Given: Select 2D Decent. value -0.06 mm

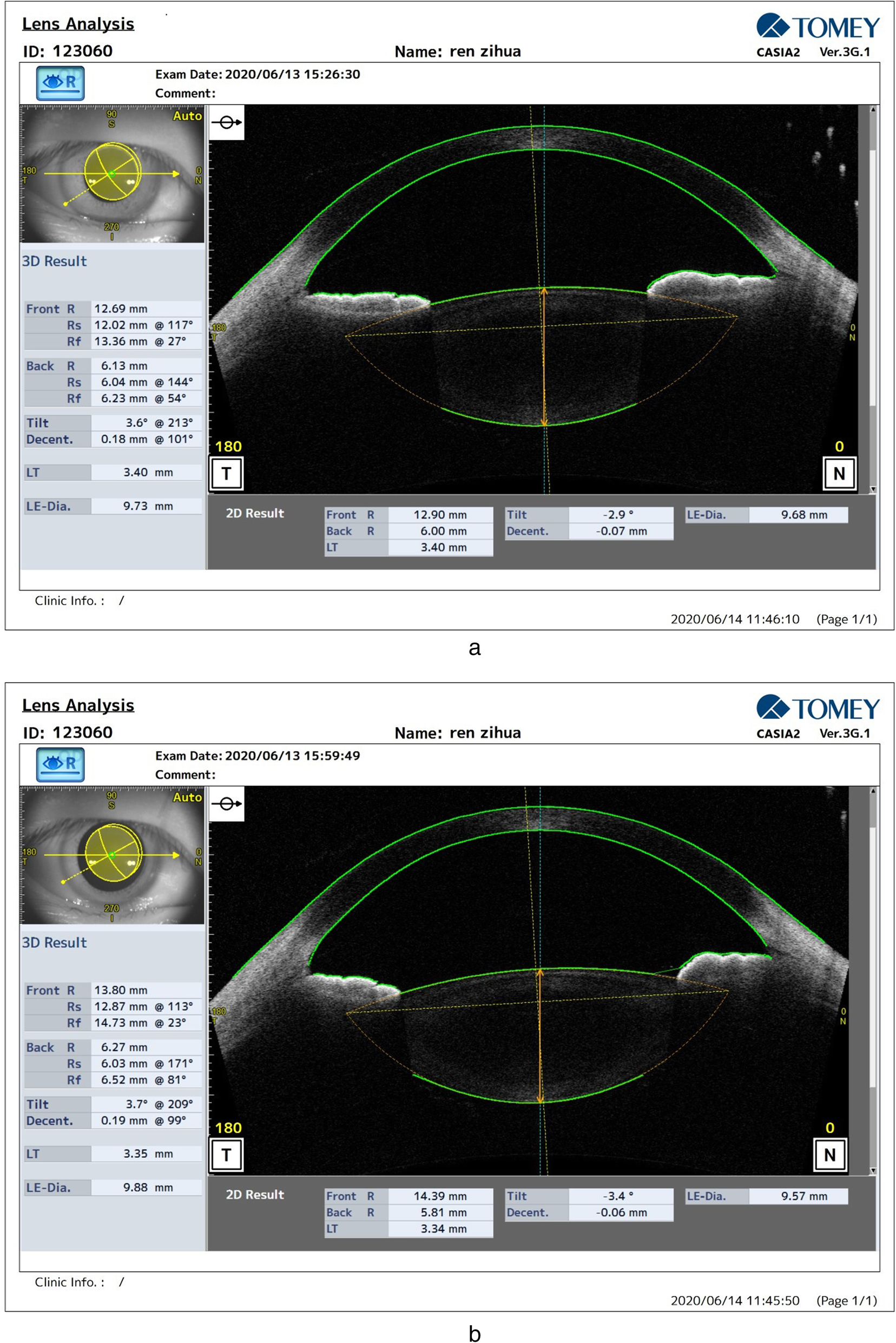Looking at the screenshot, I should [621, 1213].
